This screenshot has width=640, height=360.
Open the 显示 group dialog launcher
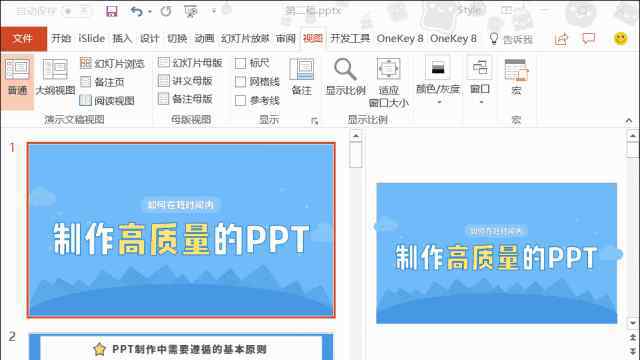click(314, 121)
